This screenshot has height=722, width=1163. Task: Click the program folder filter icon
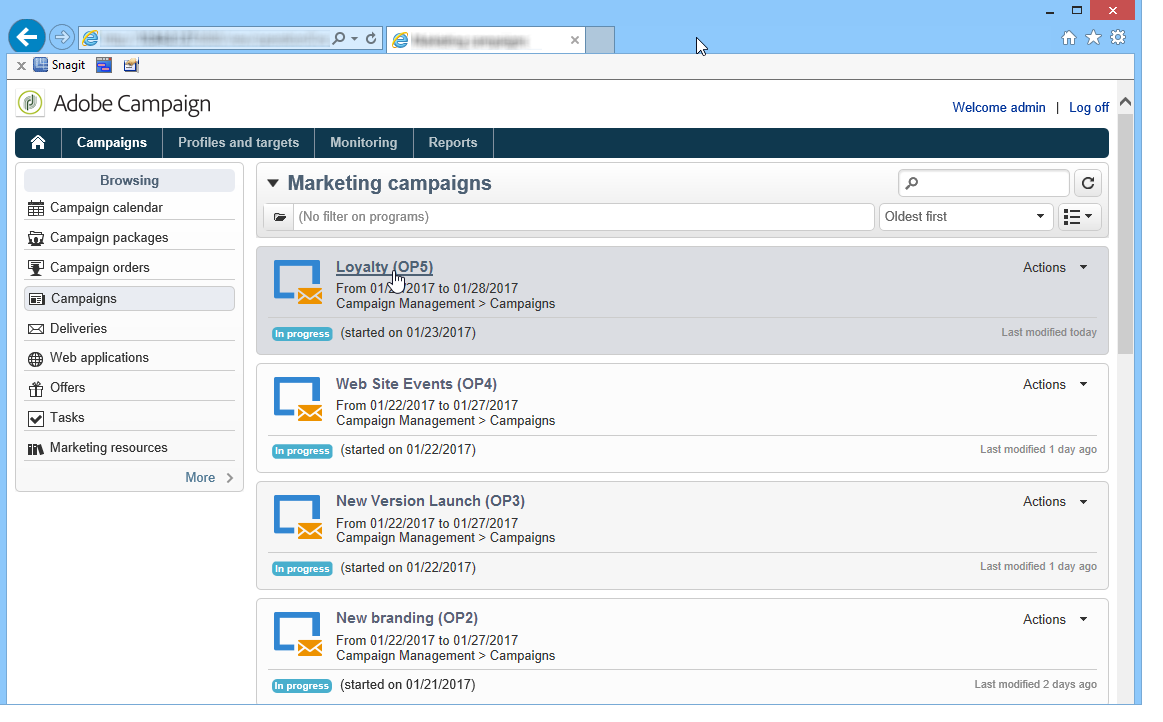coord(279,217)
